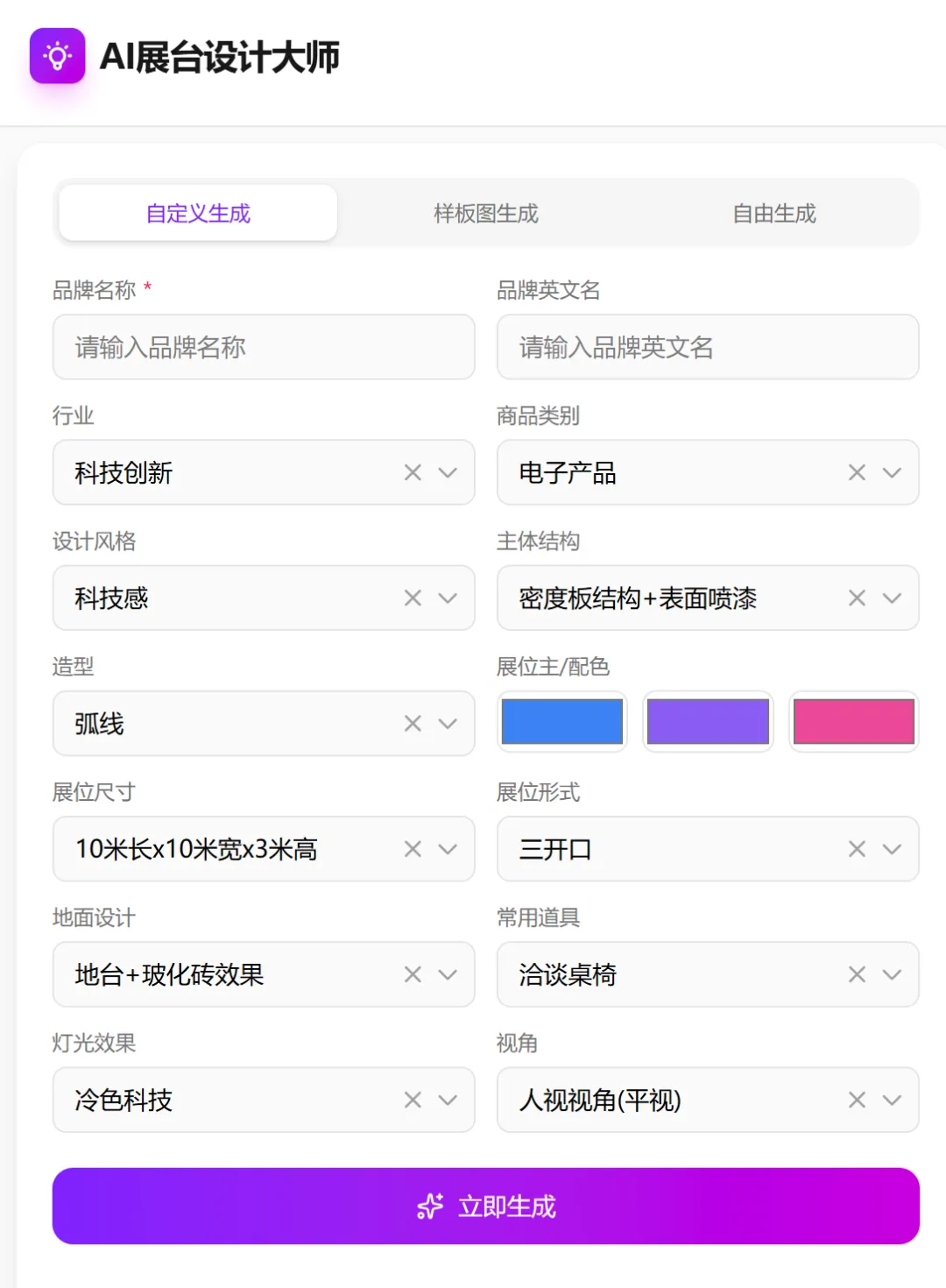Viewport: 946px width, 1288px height.
Task: Expand the 地面设计 floor design dropdown
Action: click(448, 974)
